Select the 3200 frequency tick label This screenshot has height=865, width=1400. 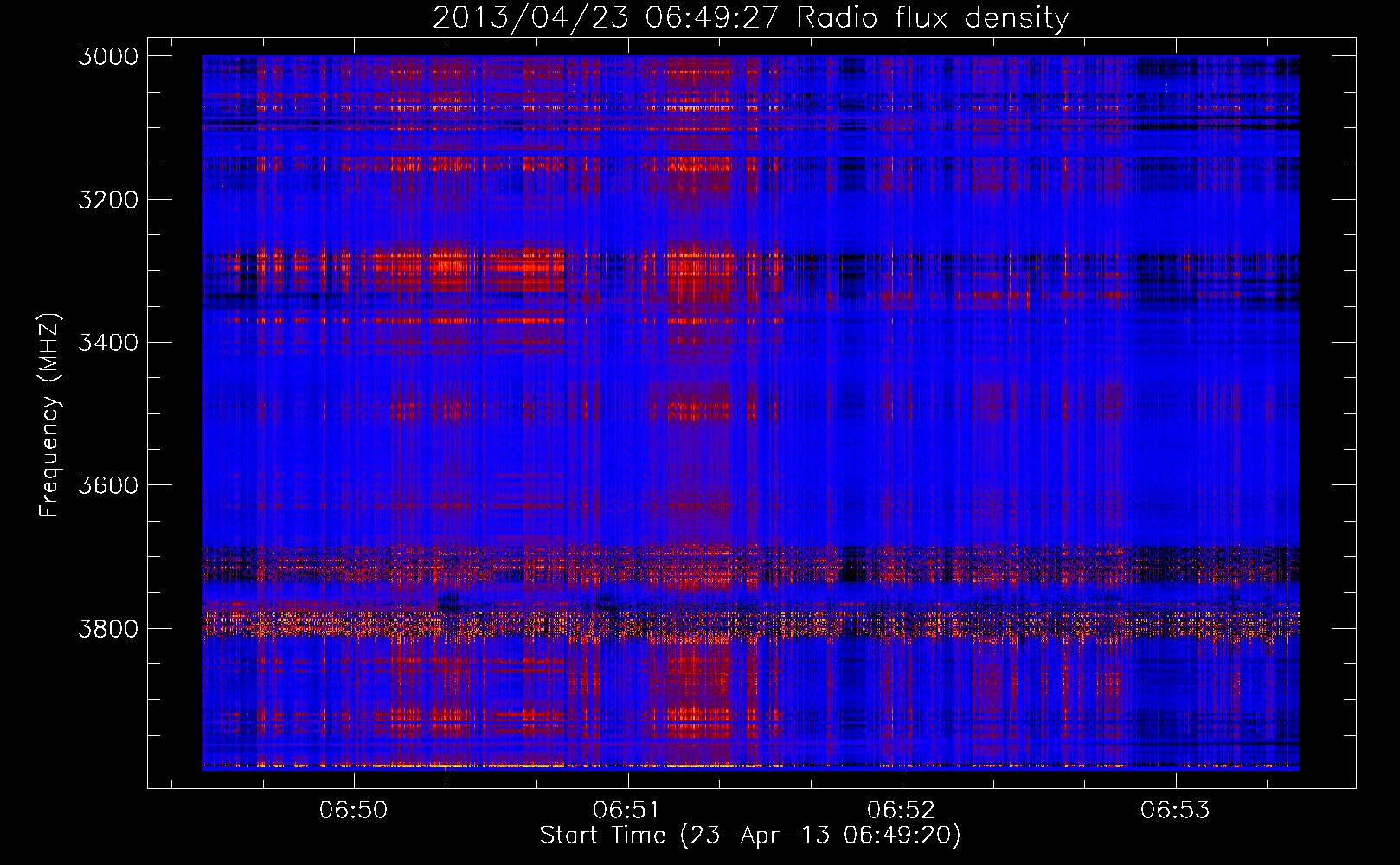108,200
